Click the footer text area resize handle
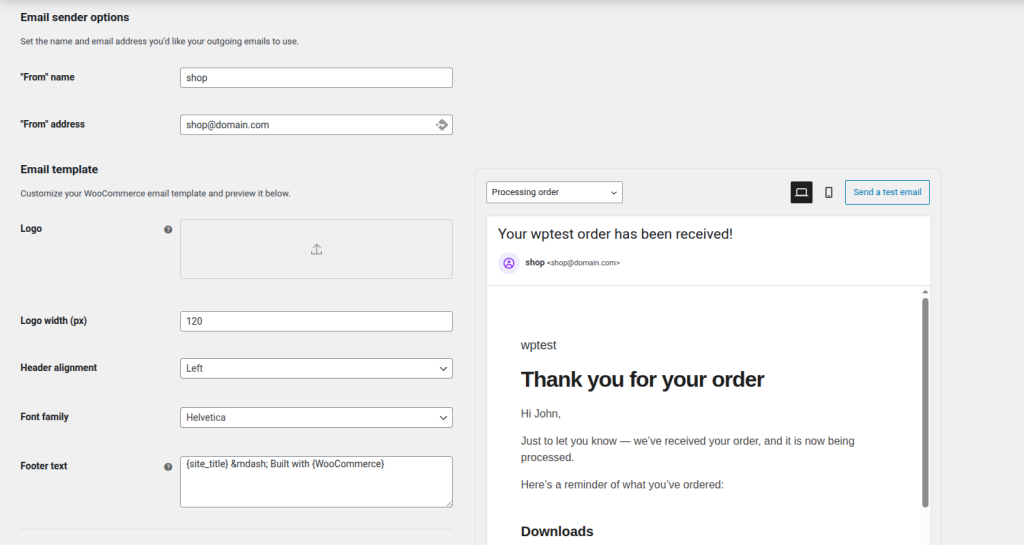This screenshot has width=1024, height=545. point(448,503)
